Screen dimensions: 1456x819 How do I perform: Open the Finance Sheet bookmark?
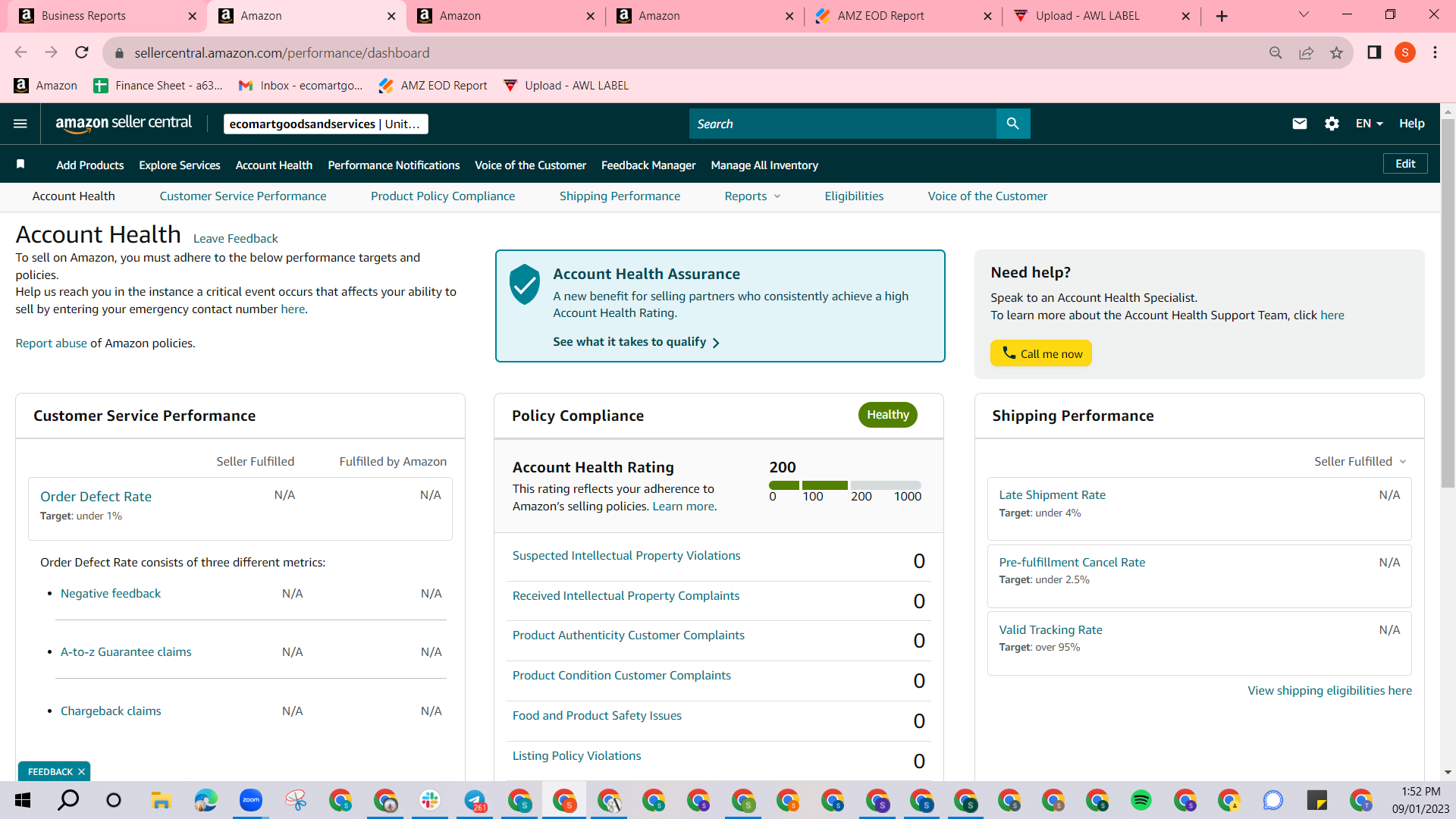[x=158, y=86]
